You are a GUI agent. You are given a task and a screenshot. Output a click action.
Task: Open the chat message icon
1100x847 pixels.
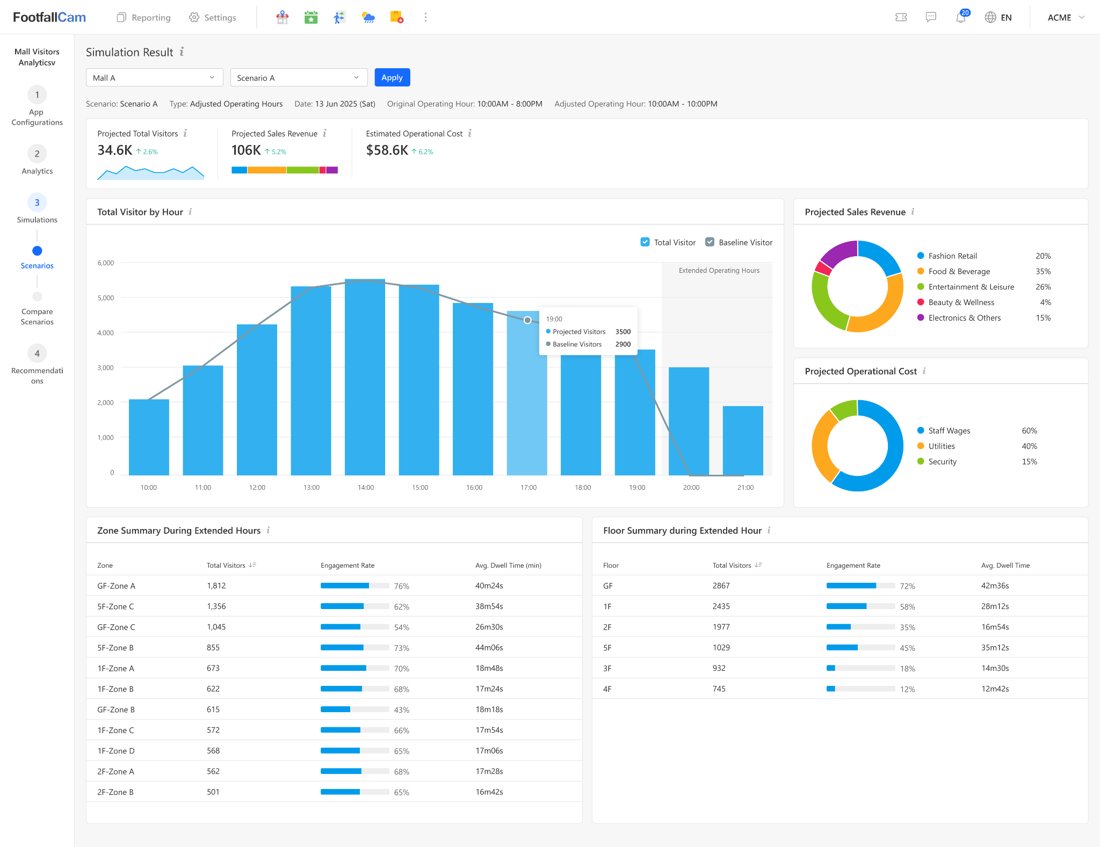[x=931, y=18]
